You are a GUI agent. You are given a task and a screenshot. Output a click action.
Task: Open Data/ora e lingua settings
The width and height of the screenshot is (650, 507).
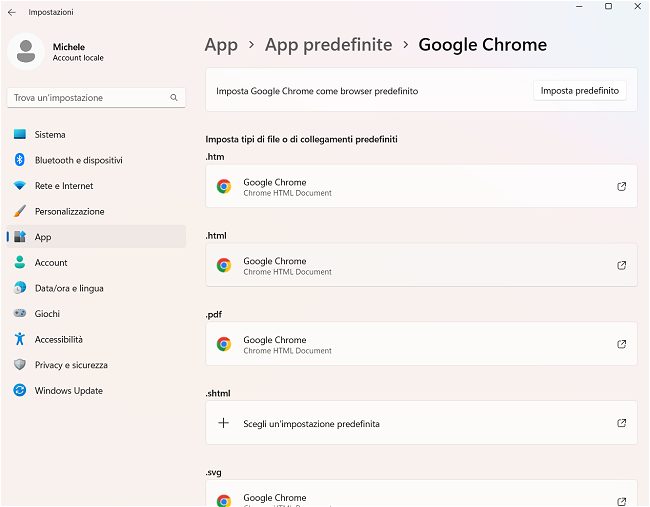96,288
